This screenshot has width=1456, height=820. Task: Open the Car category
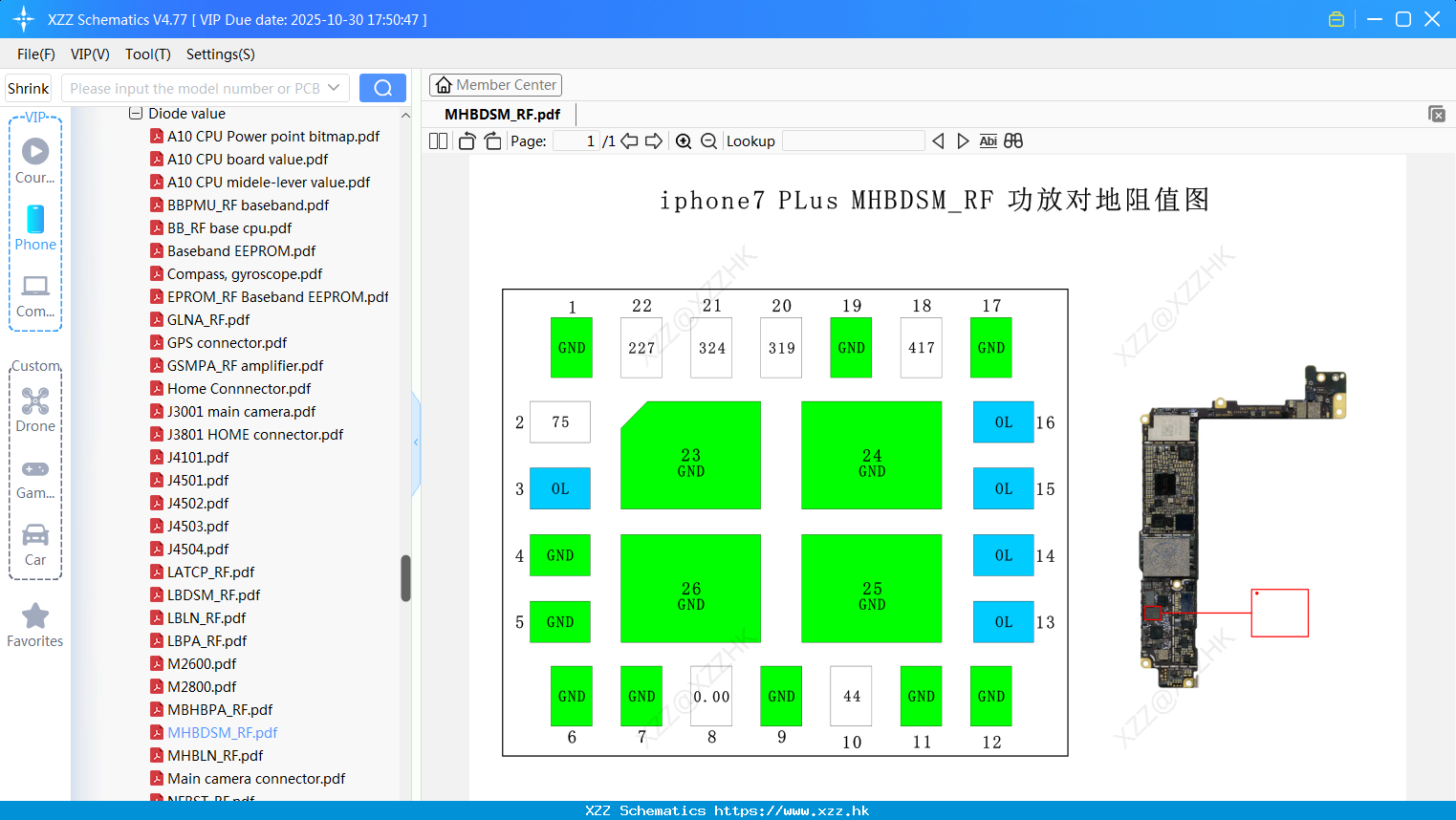[x=35, y=545]
